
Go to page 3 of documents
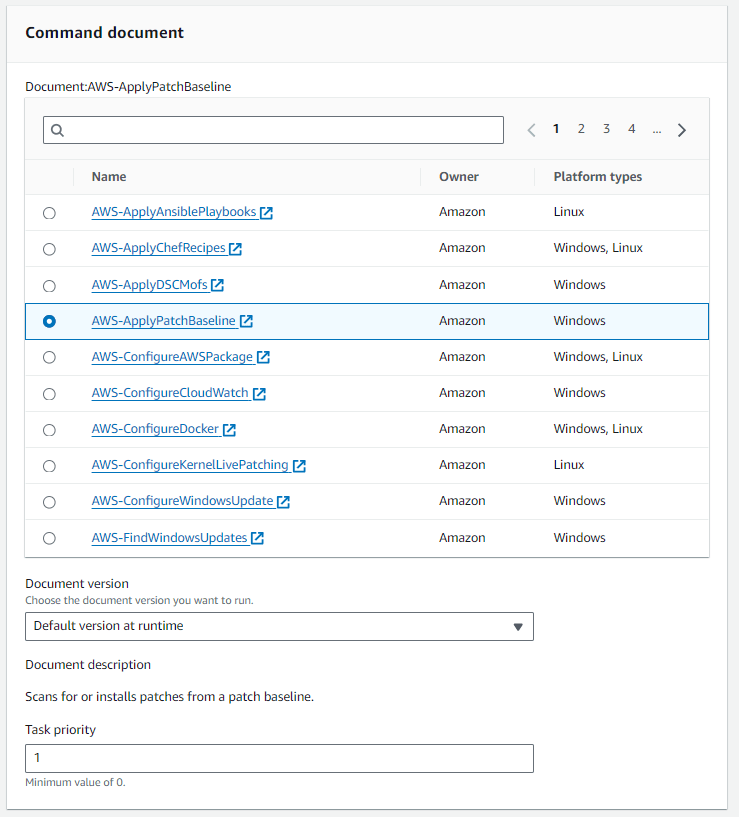click(606, 129)
